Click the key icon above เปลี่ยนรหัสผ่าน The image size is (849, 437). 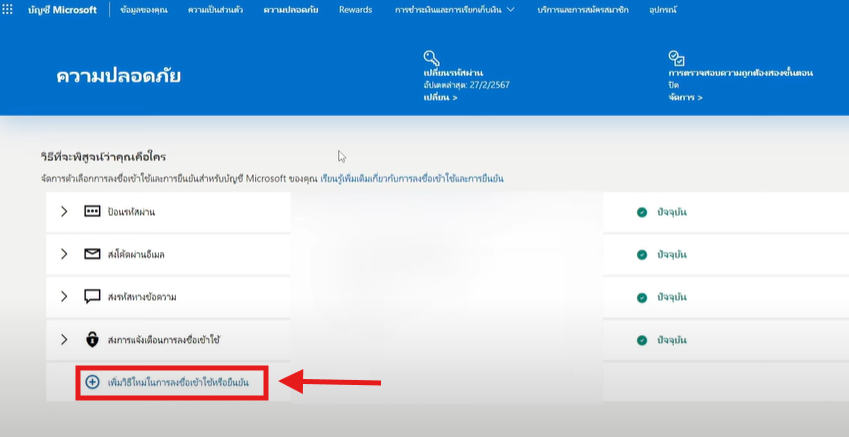[x=431, y=58]
